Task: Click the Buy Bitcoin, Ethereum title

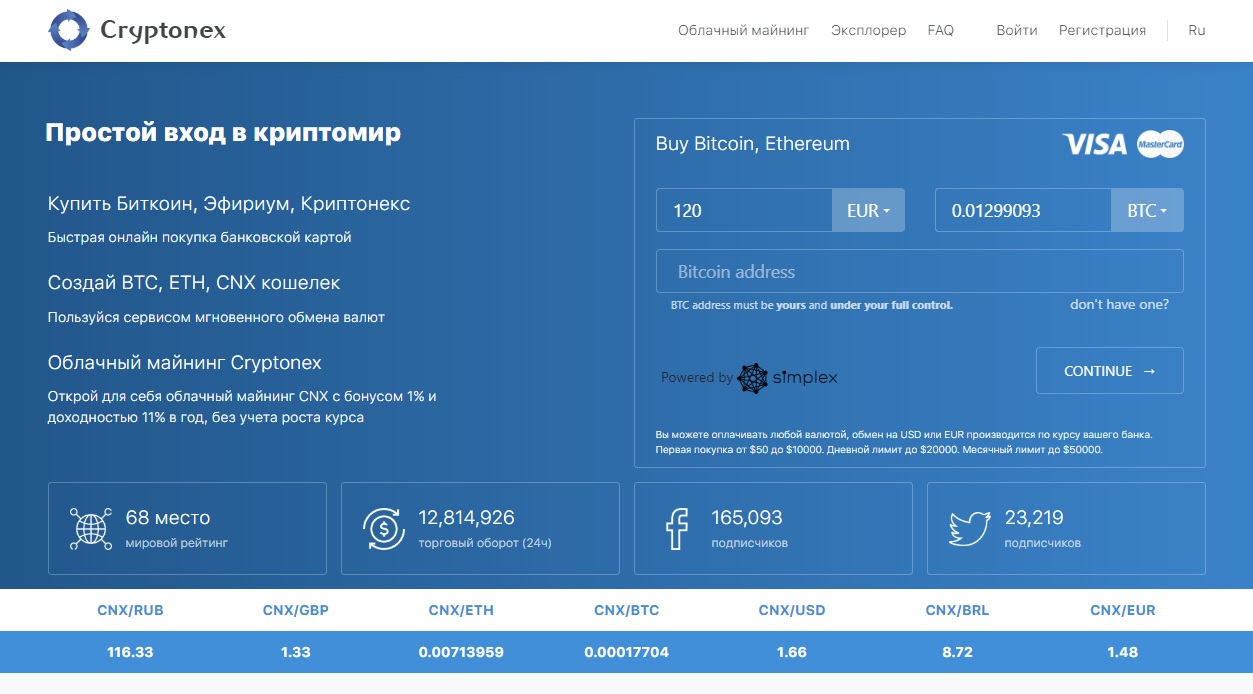Action: tap(753, 144)
